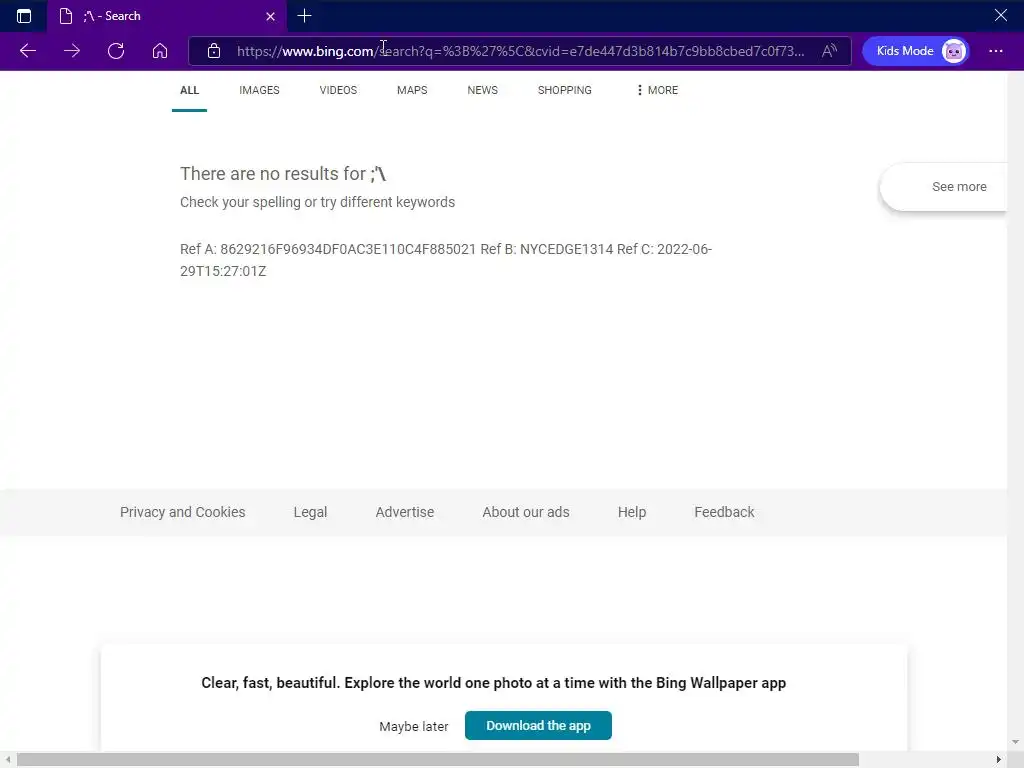This screenshot has width=1024, height=768.
Task: Open About our ads link
Action: pyautogui.click(x=526, y=512)
